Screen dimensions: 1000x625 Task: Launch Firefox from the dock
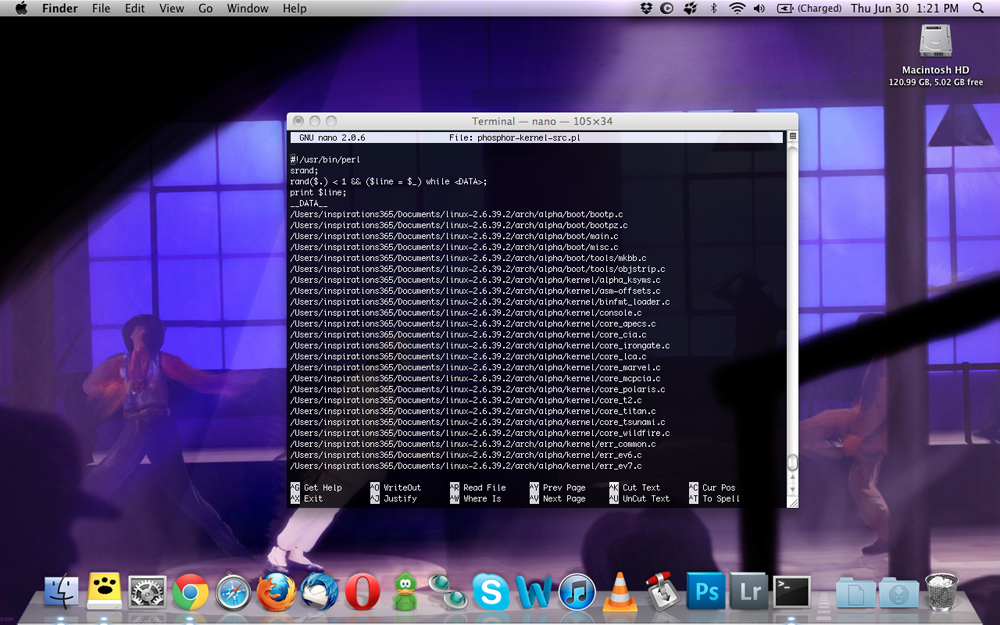point(276,592)
